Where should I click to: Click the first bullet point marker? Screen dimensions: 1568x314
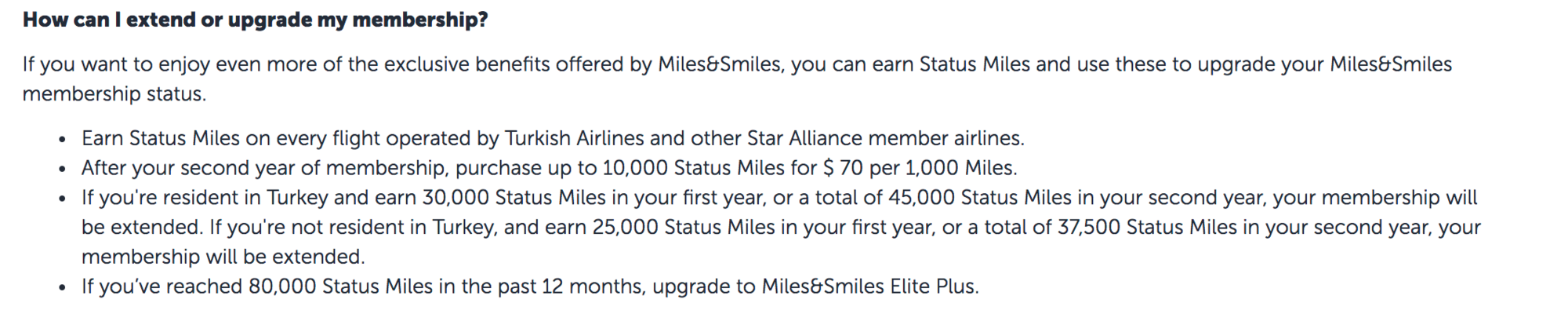tap(62, 141)
